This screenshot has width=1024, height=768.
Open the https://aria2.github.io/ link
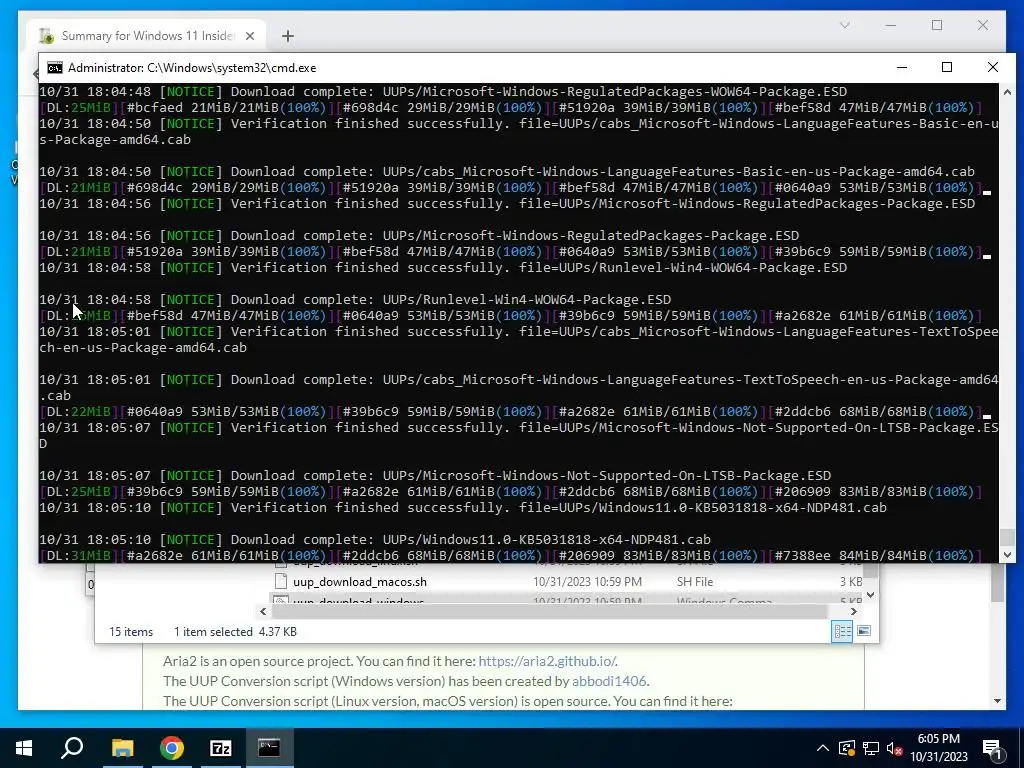[x=547, y=661]
